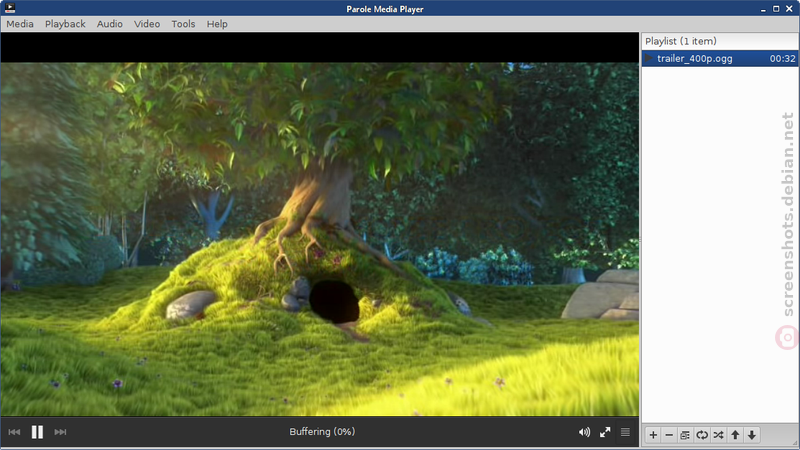This screenshot has width=800, height=450.
Task: Move playlist item up
Action: click(735, 435)
